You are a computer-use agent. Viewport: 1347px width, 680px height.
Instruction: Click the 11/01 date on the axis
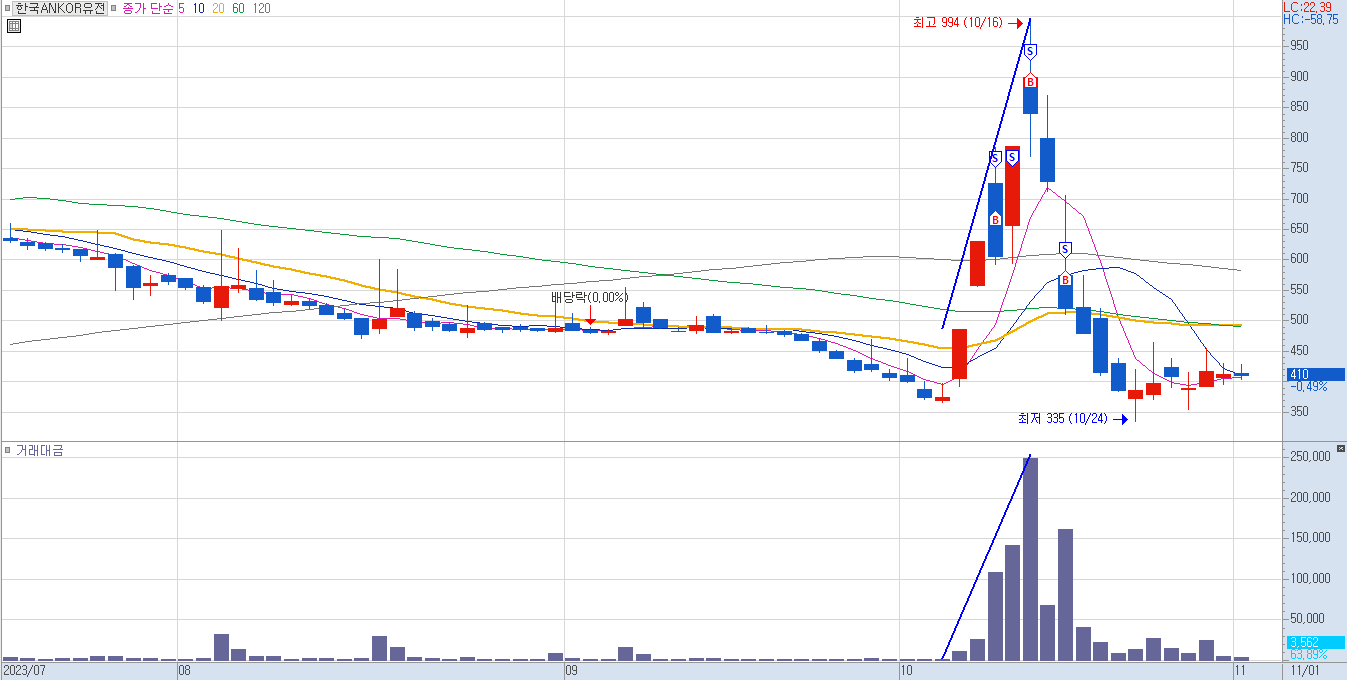(1305, 670)
